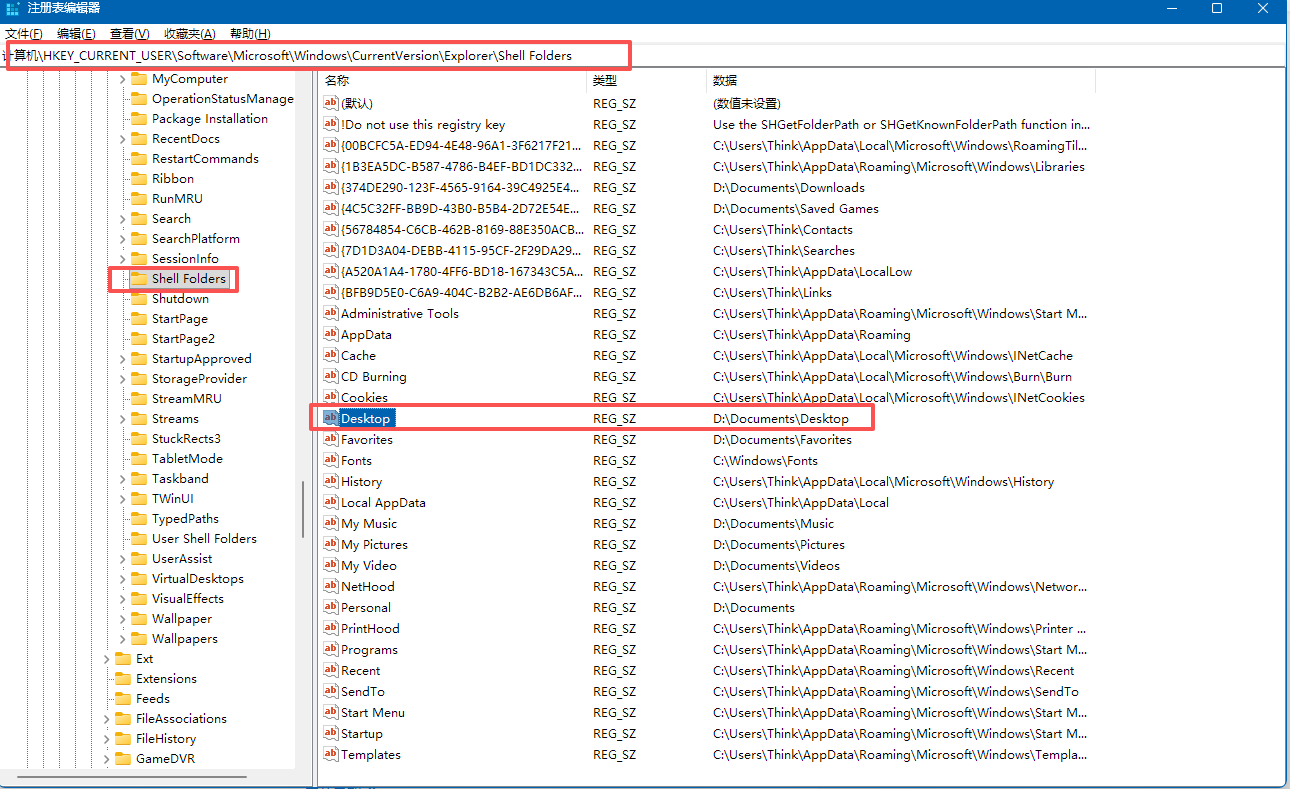Image resolution: width=1290 pixels, height=789 pixels.
Task: Select the VisualEffects key
Action: 188,599
